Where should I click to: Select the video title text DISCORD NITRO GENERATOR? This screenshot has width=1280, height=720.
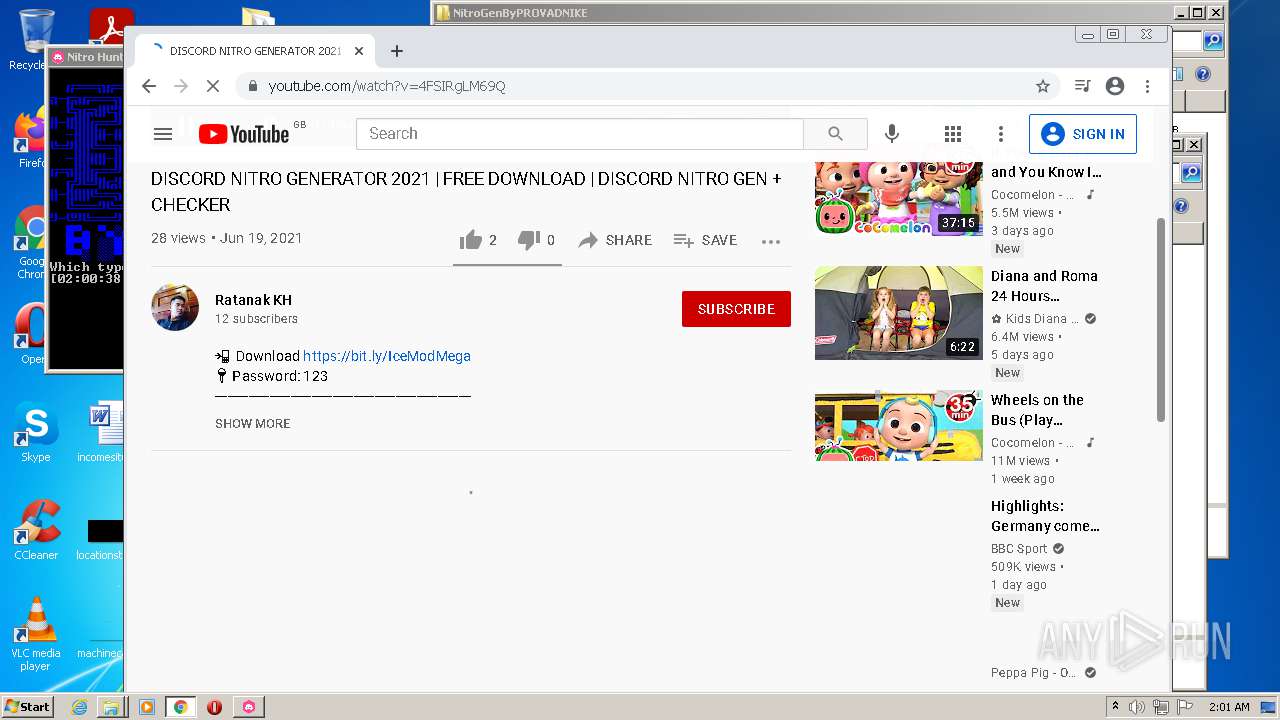[x=466, y=192]
